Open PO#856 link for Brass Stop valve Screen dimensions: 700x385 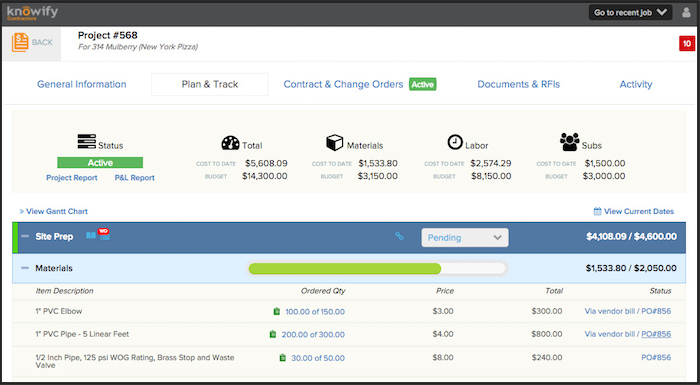(656, 357)
